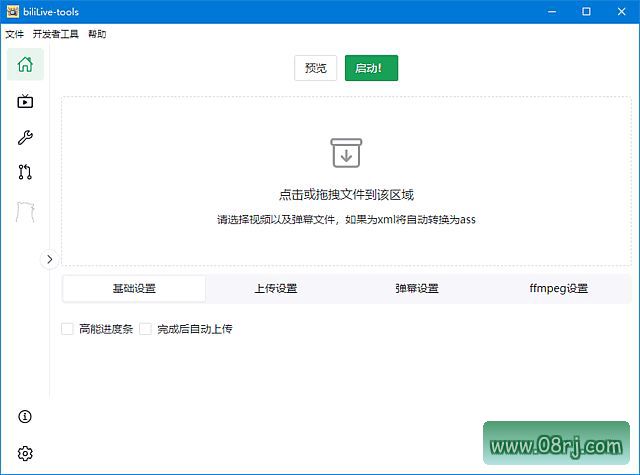Minimize the biliLive-tools window

(552, 11)
